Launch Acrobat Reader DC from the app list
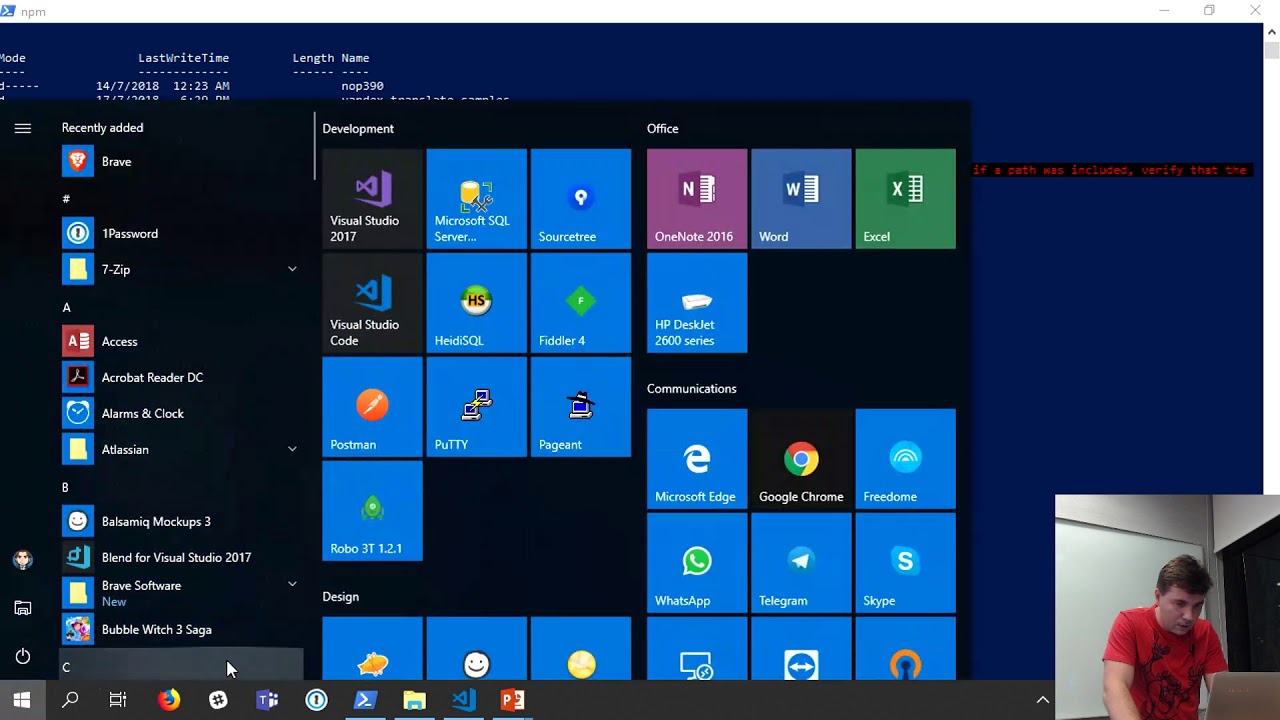The image size is (1280, 720). pyautogui.click(x=181, y=377)
